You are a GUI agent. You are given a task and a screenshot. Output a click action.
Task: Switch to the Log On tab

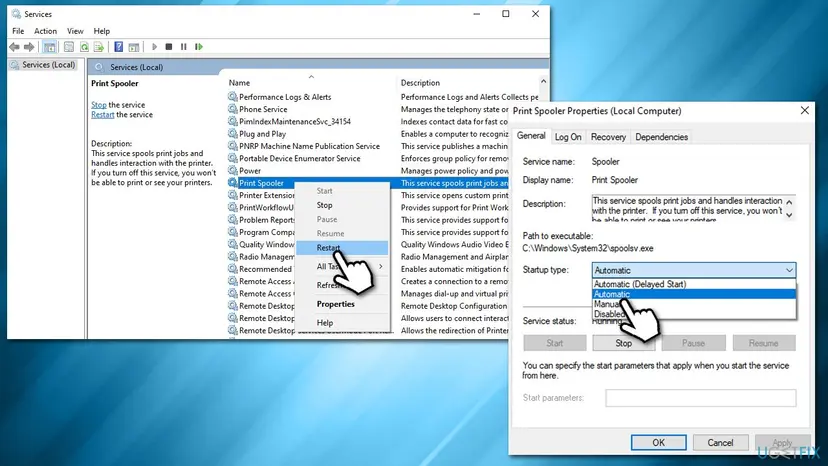[568, 137]
